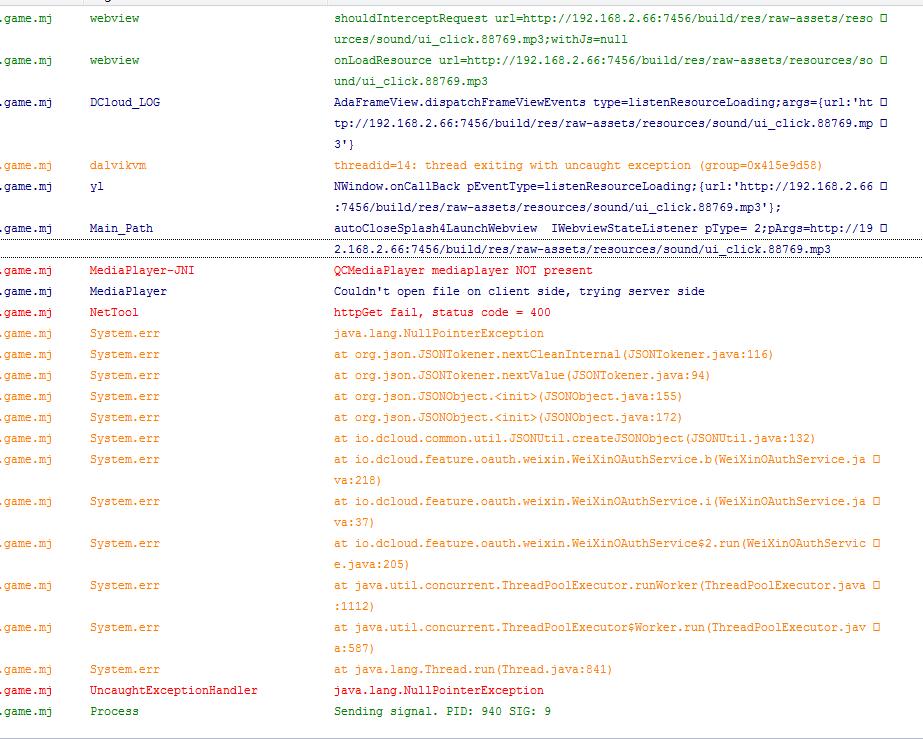Click the WeiXinOAuthService$2.run stack frame

tap(600, 543)
